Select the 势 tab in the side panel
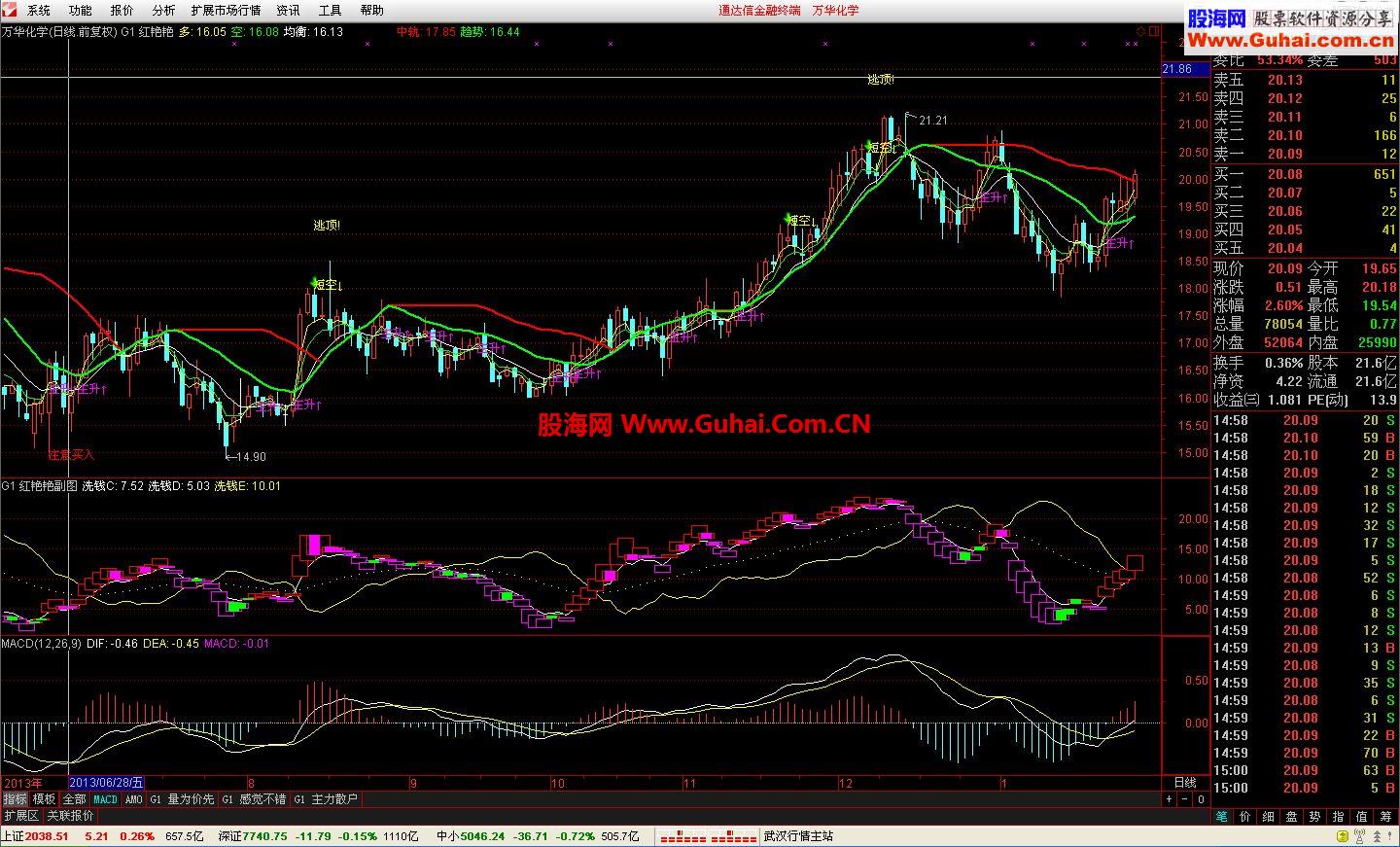The image size is (1400, 847). (1315, 817)
